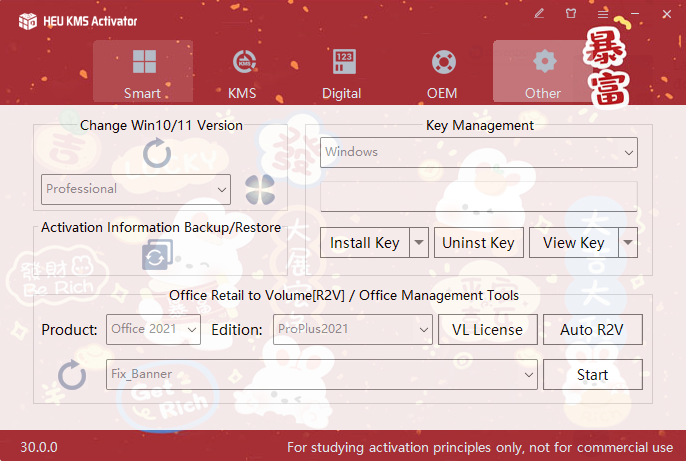
Task: Click the version number 30.0.0
Action: (x=39, y=447)
